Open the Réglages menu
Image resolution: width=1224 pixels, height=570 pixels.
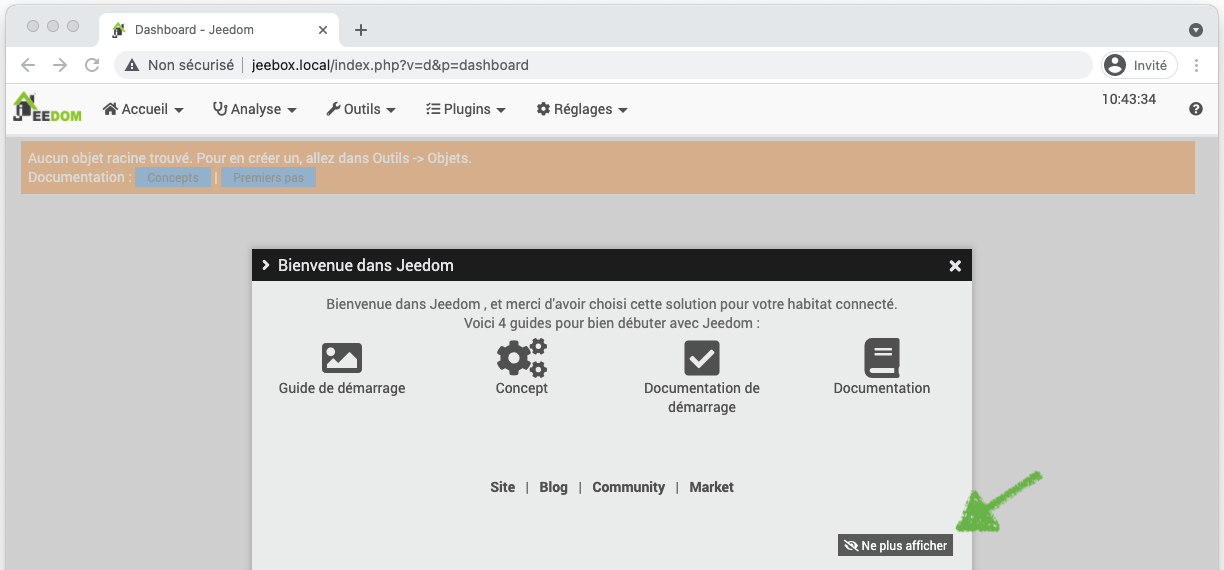[x=582, y=109]
